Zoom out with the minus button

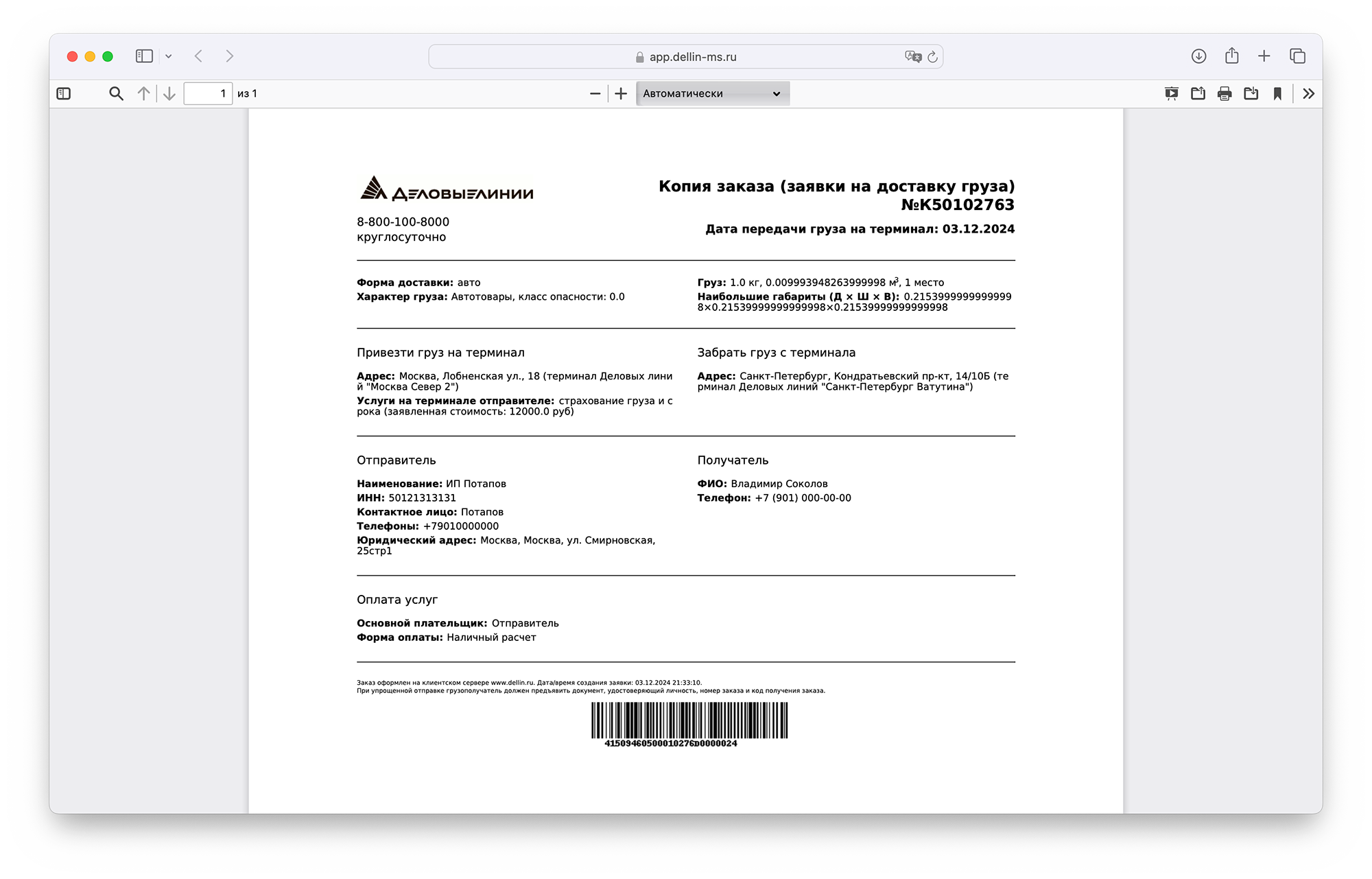point(595,93)
